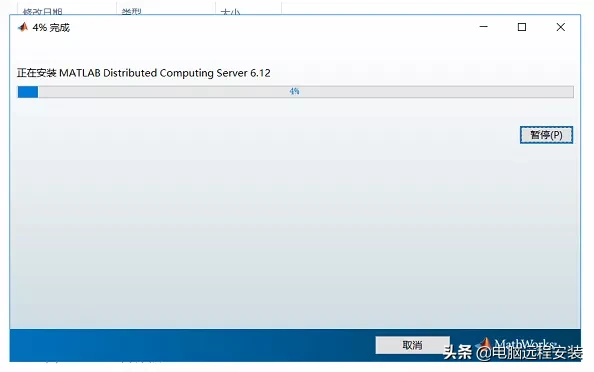Pause the installation with 暂停(P) button

(x=546, y=135)
